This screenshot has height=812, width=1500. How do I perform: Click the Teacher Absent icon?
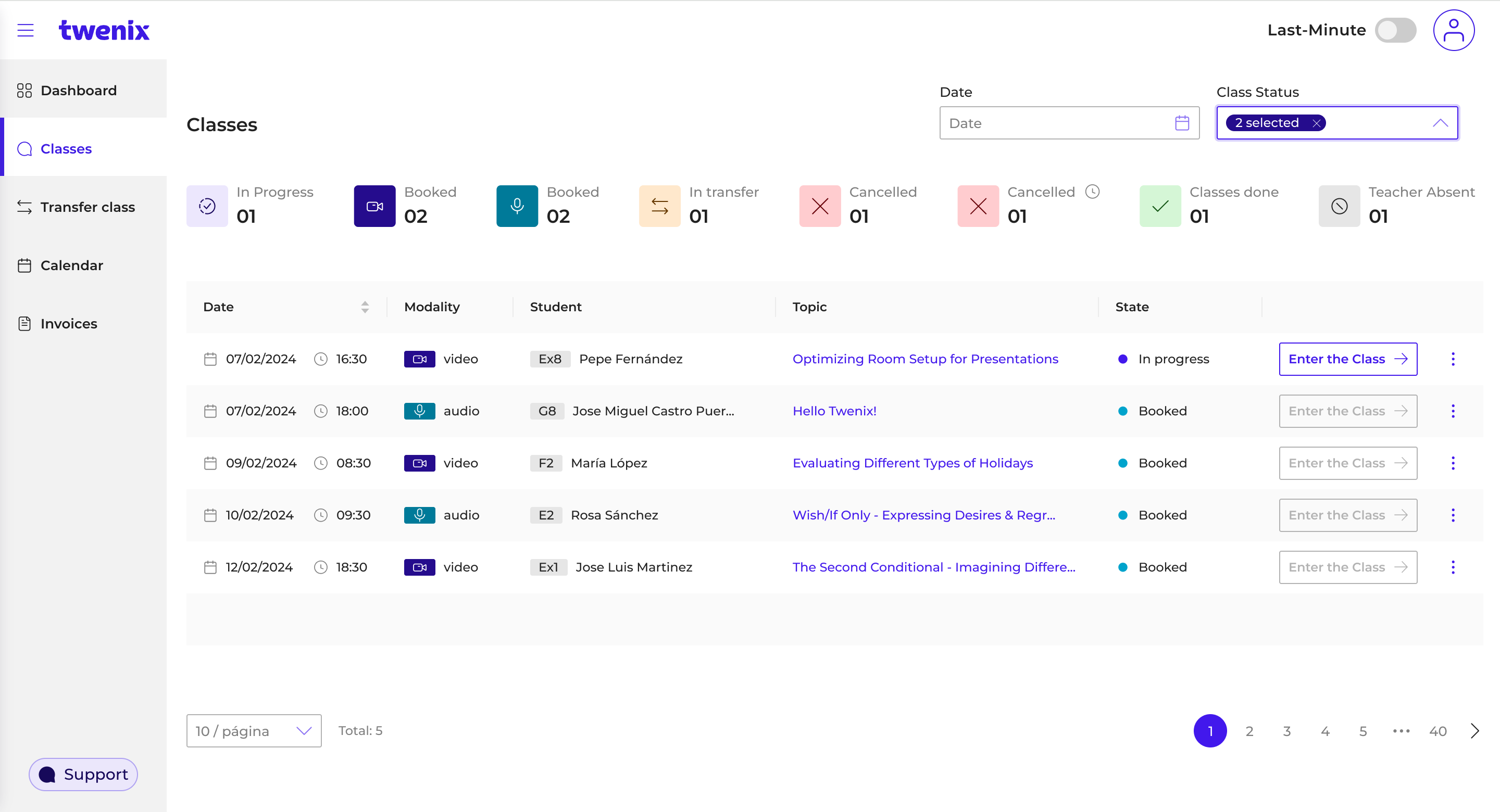coord(1339,206)
